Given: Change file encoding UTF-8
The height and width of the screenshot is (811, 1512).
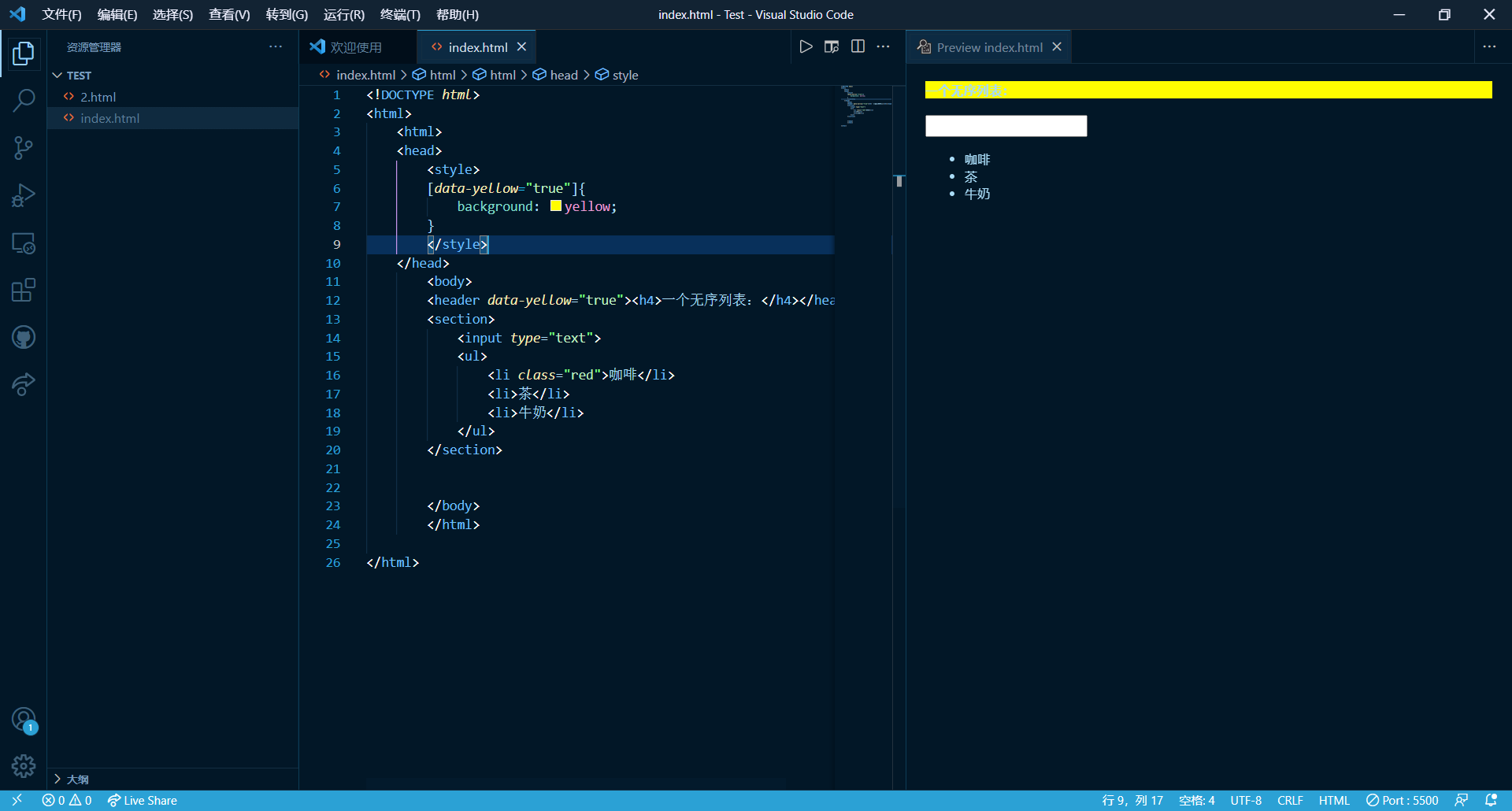Looking at the screenshot, I should tap(1246, 801).
